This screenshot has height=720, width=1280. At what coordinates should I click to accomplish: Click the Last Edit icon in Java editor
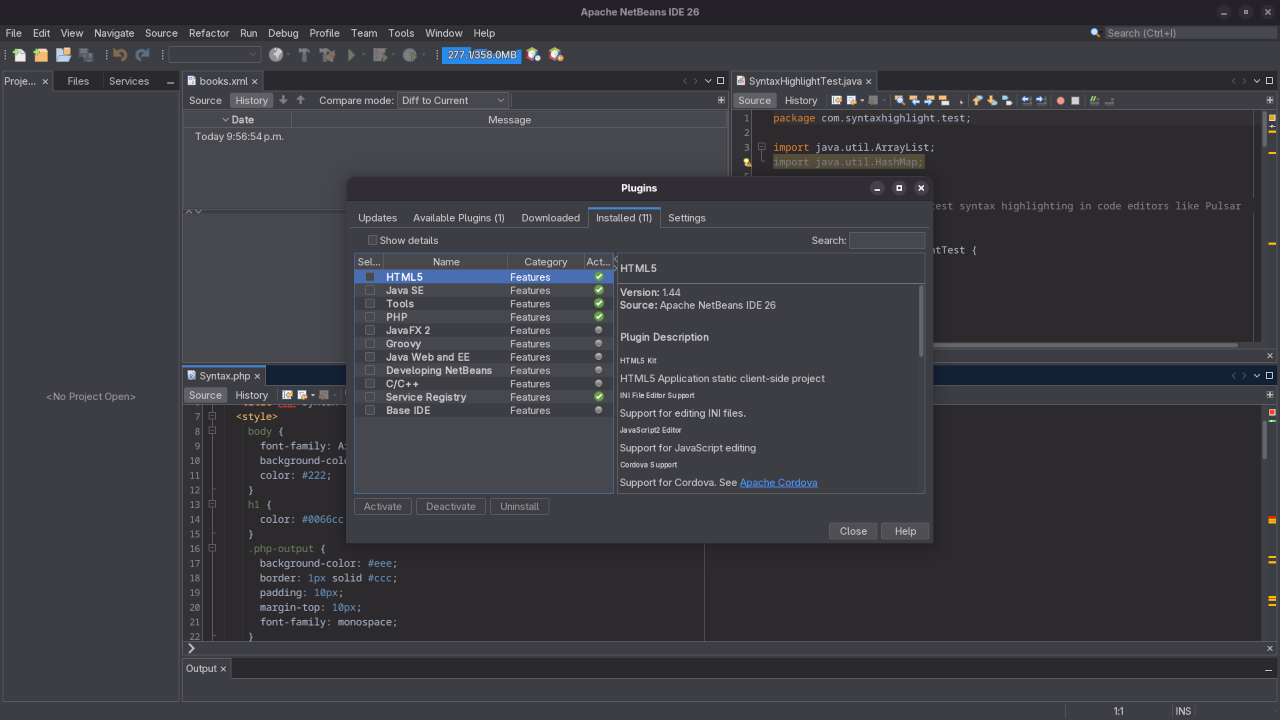(836, 100)
